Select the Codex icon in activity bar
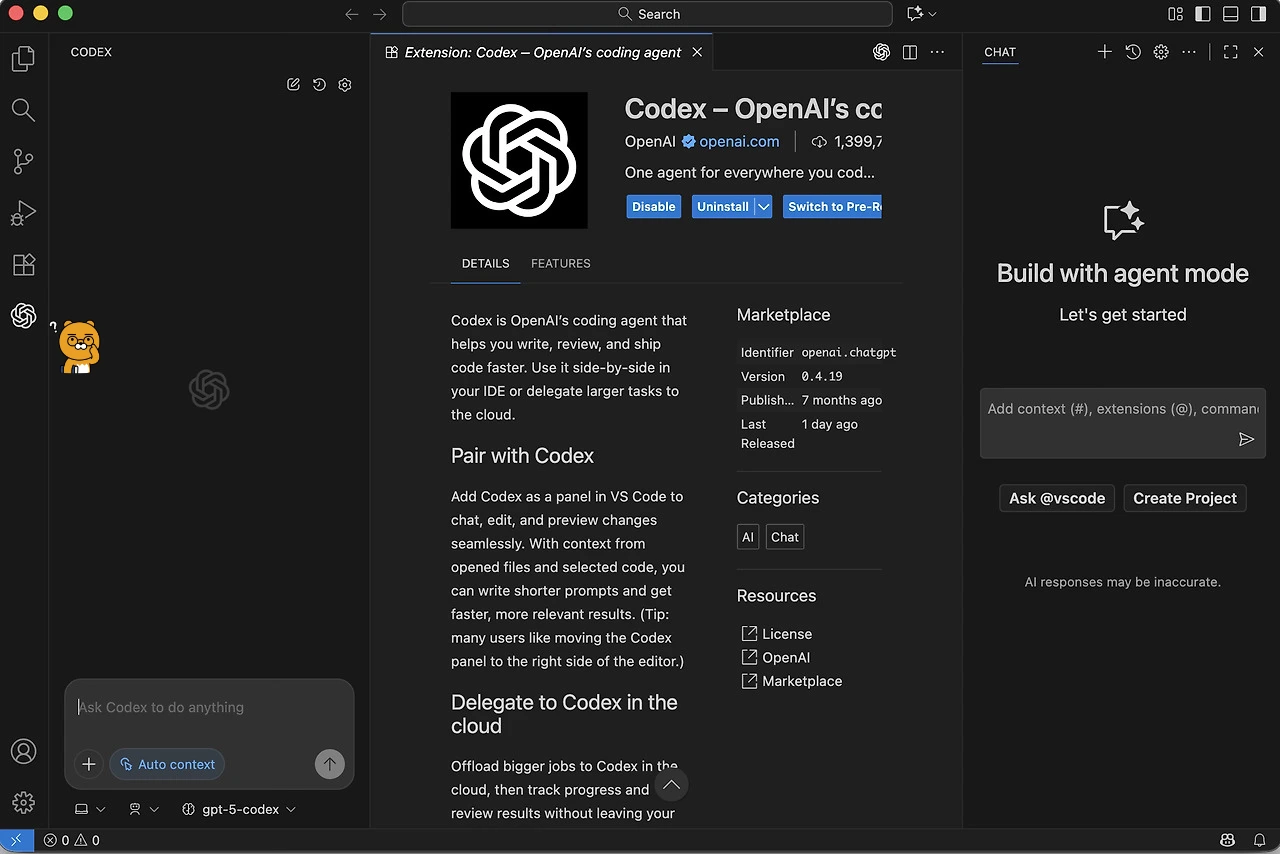 coord(23,316)
